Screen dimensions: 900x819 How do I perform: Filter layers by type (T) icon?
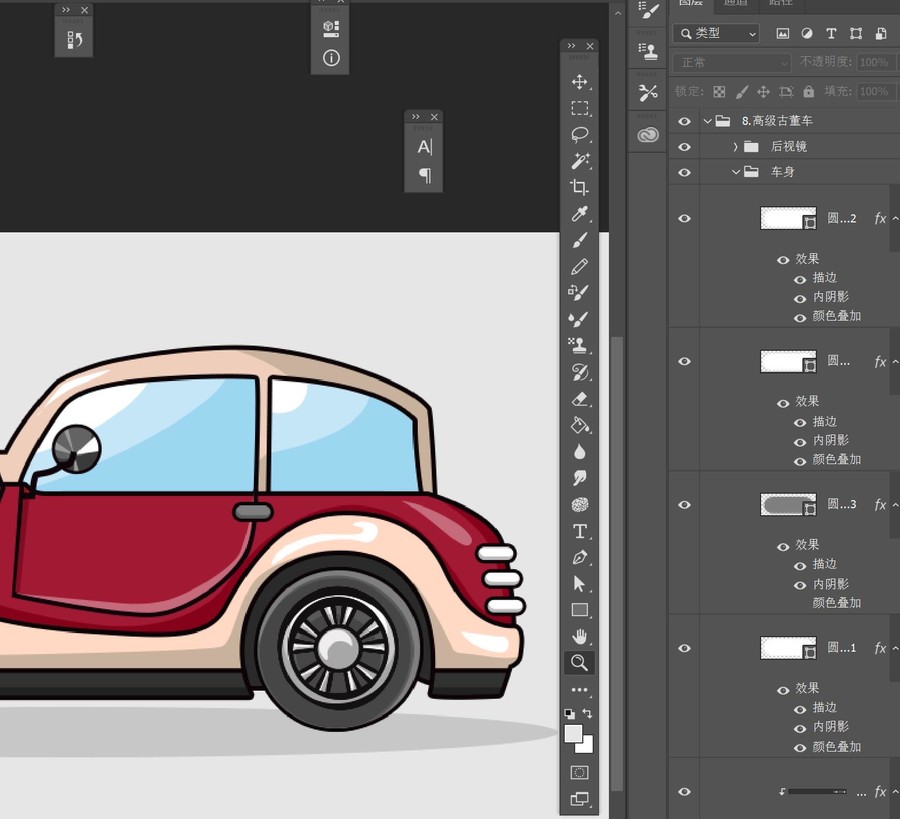(x=831, y=33)
